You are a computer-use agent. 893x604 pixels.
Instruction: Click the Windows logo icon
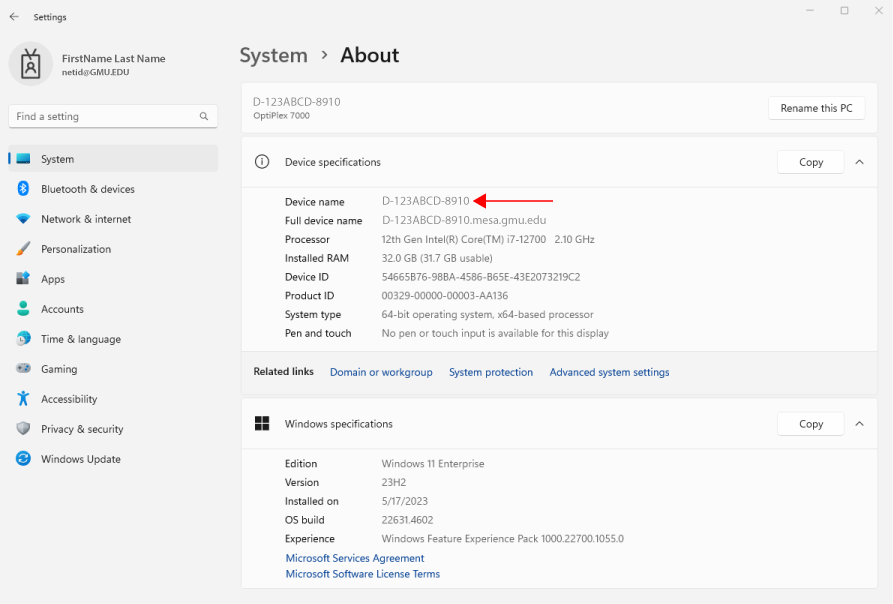coord(262,424)
